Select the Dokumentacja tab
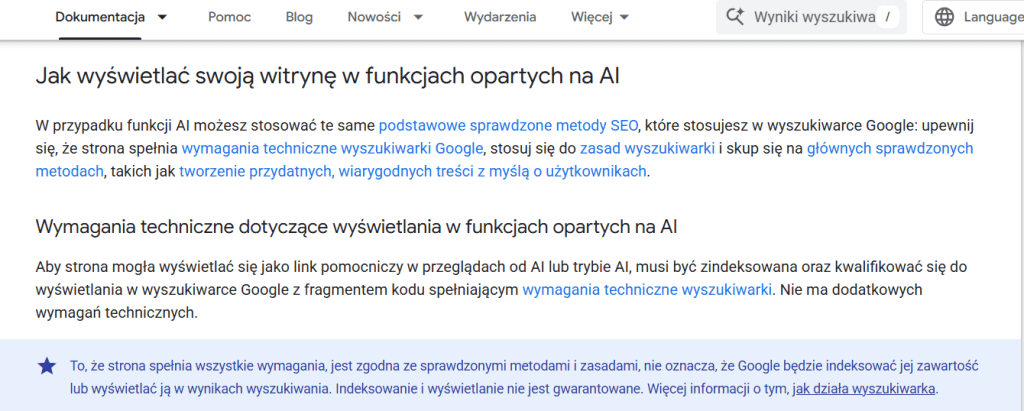The height and width of the screenshot is (411, 1024). (x=100, y=17)
